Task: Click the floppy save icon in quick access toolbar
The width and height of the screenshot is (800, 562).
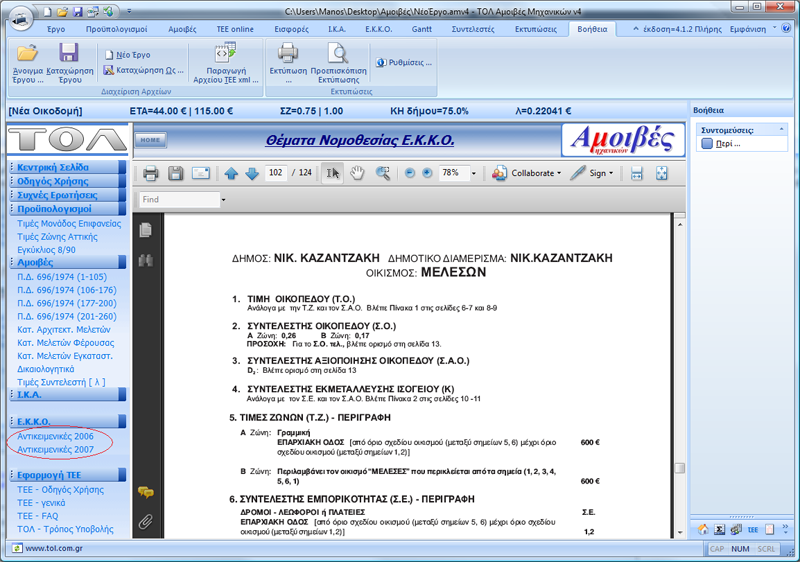Action: 78,11
